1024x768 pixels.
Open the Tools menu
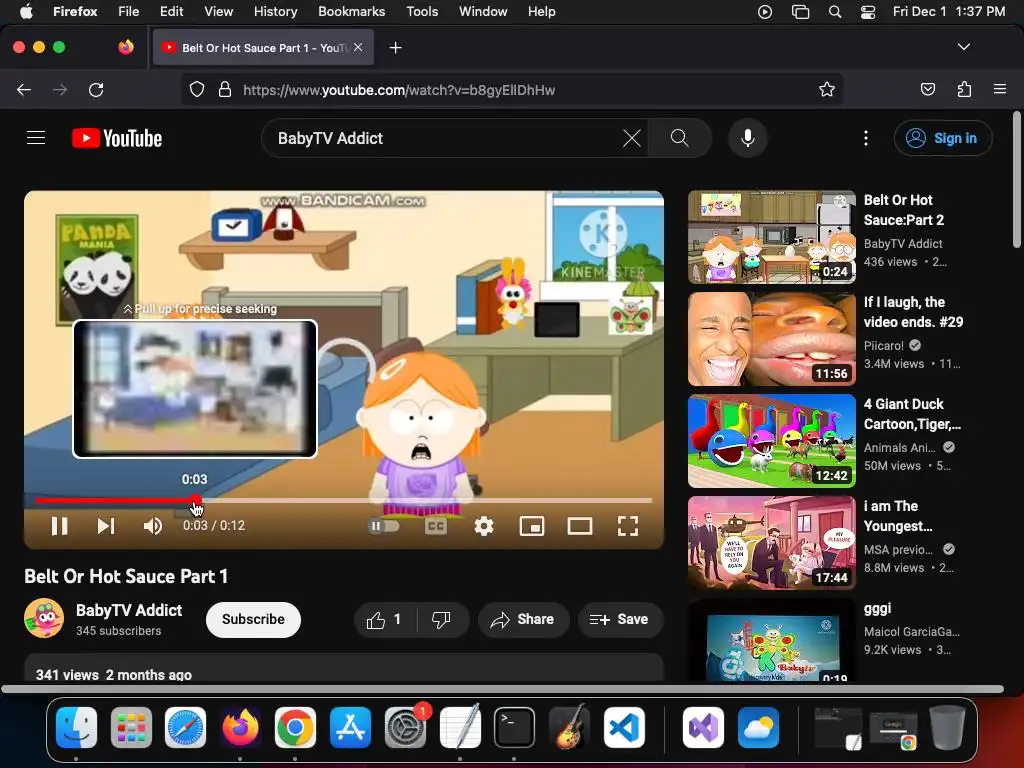click(x=422, y=12)
